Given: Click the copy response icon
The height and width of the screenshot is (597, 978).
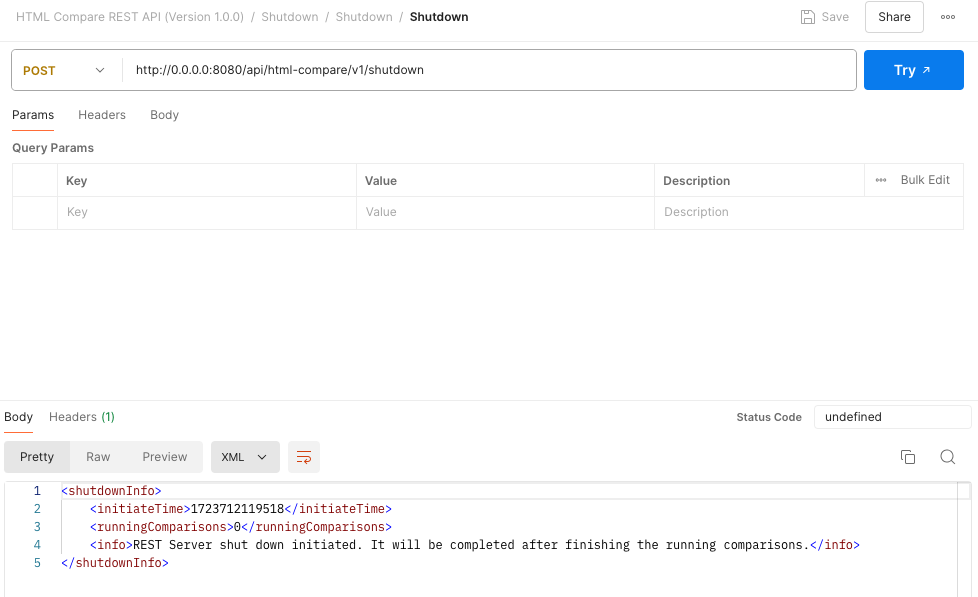Looking at the screenshot, I should tap(908, 457).
